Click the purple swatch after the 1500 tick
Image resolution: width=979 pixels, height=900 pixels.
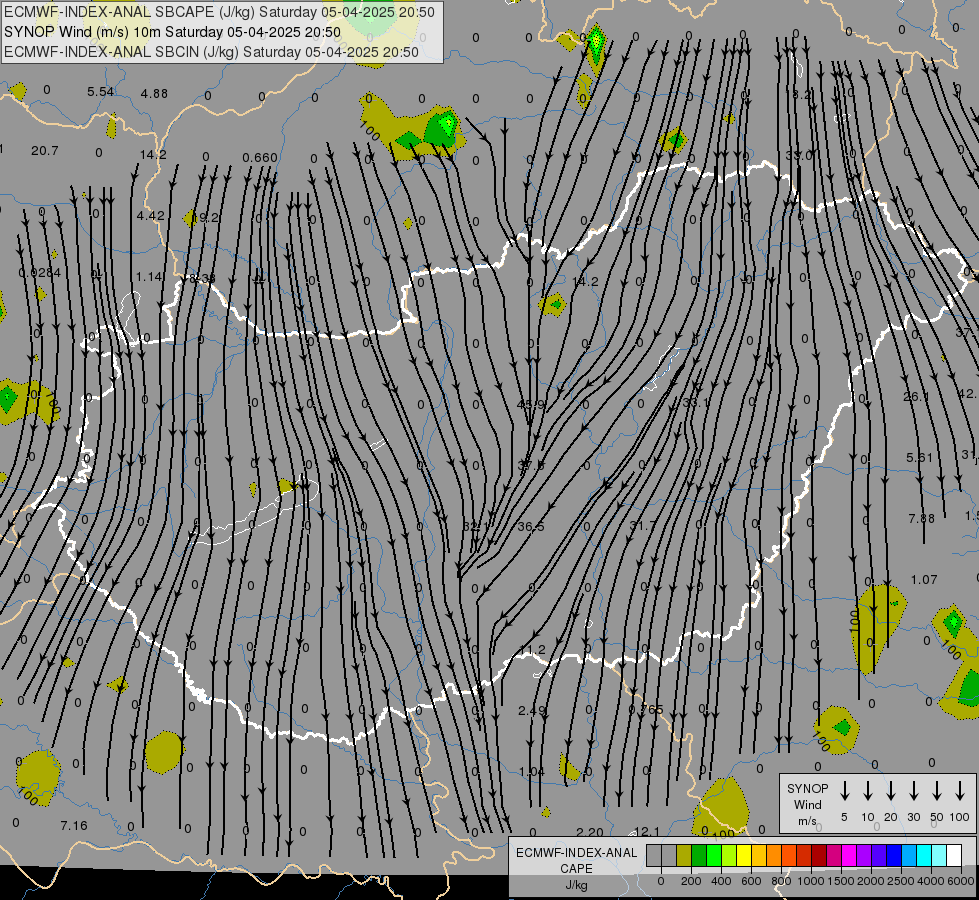pos(863,855)
